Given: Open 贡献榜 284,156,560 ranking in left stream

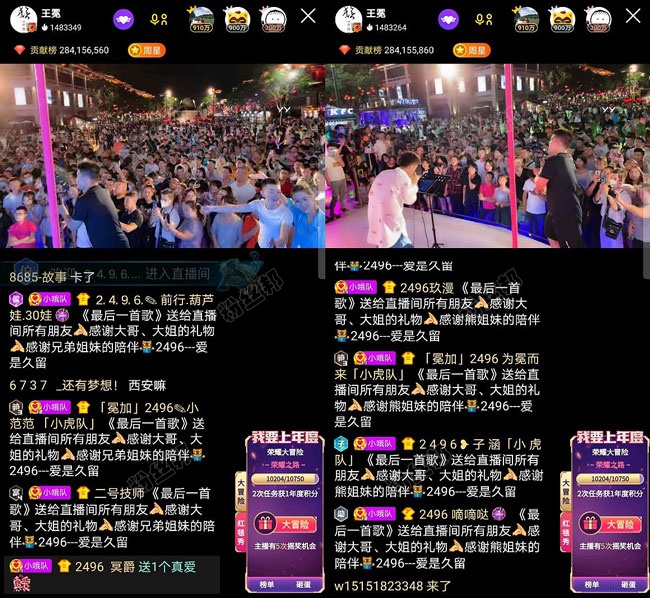Looking at the screenshot, I should 60,49.
